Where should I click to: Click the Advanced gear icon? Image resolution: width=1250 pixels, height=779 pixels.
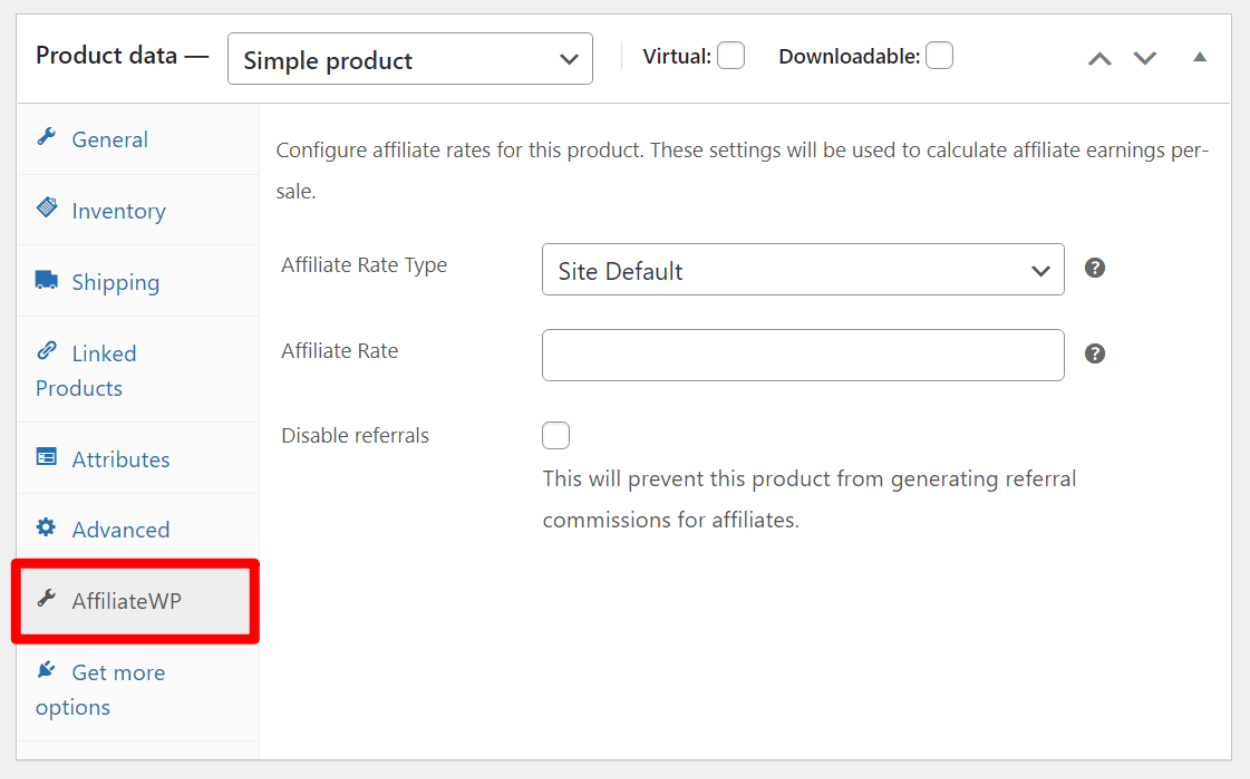pos(46,527)
